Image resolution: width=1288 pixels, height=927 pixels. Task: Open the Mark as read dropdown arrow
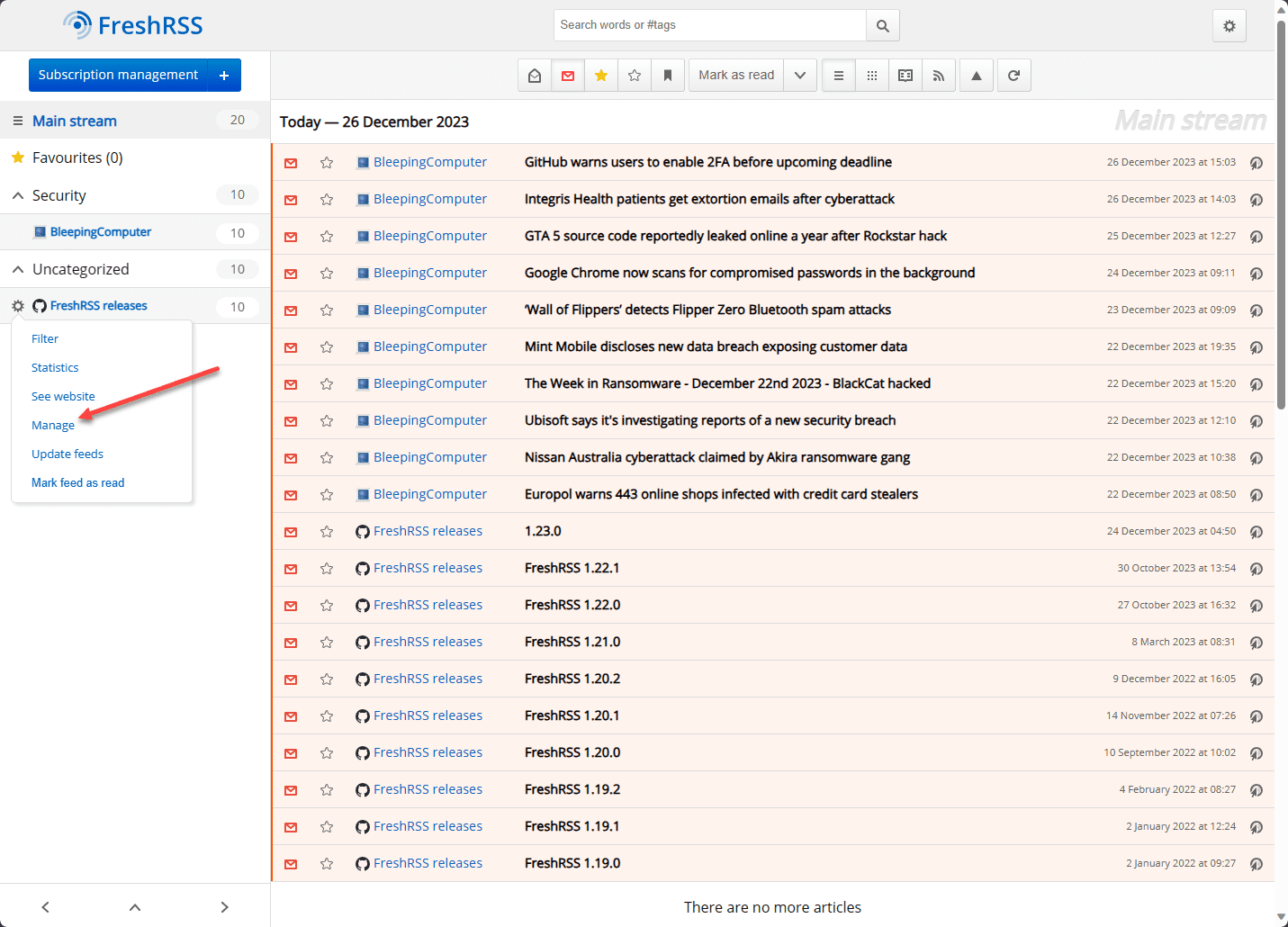pyautogui.click(x=800, y=76)
